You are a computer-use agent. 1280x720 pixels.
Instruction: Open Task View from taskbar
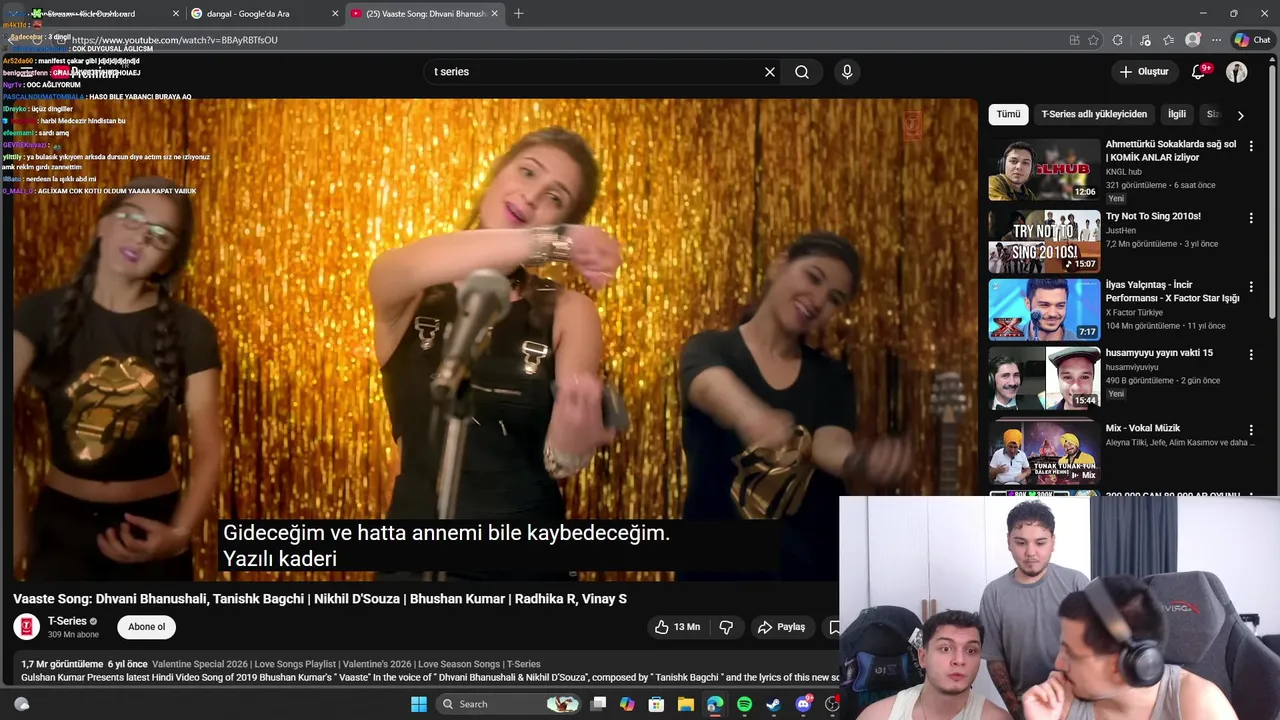pyautogui.click(x=598, y=704)
